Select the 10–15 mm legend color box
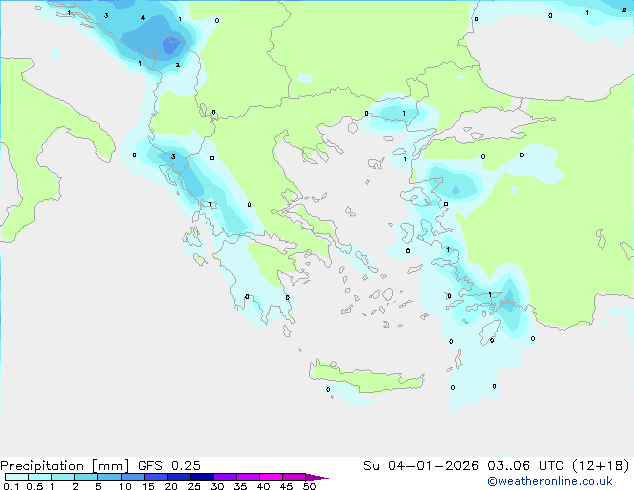Viewport: 634px width, 490px height. [x=133, y=477]
